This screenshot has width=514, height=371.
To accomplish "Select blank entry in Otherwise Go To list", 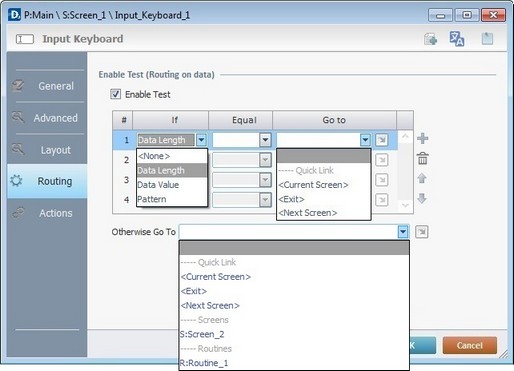I will pos(294,248).
